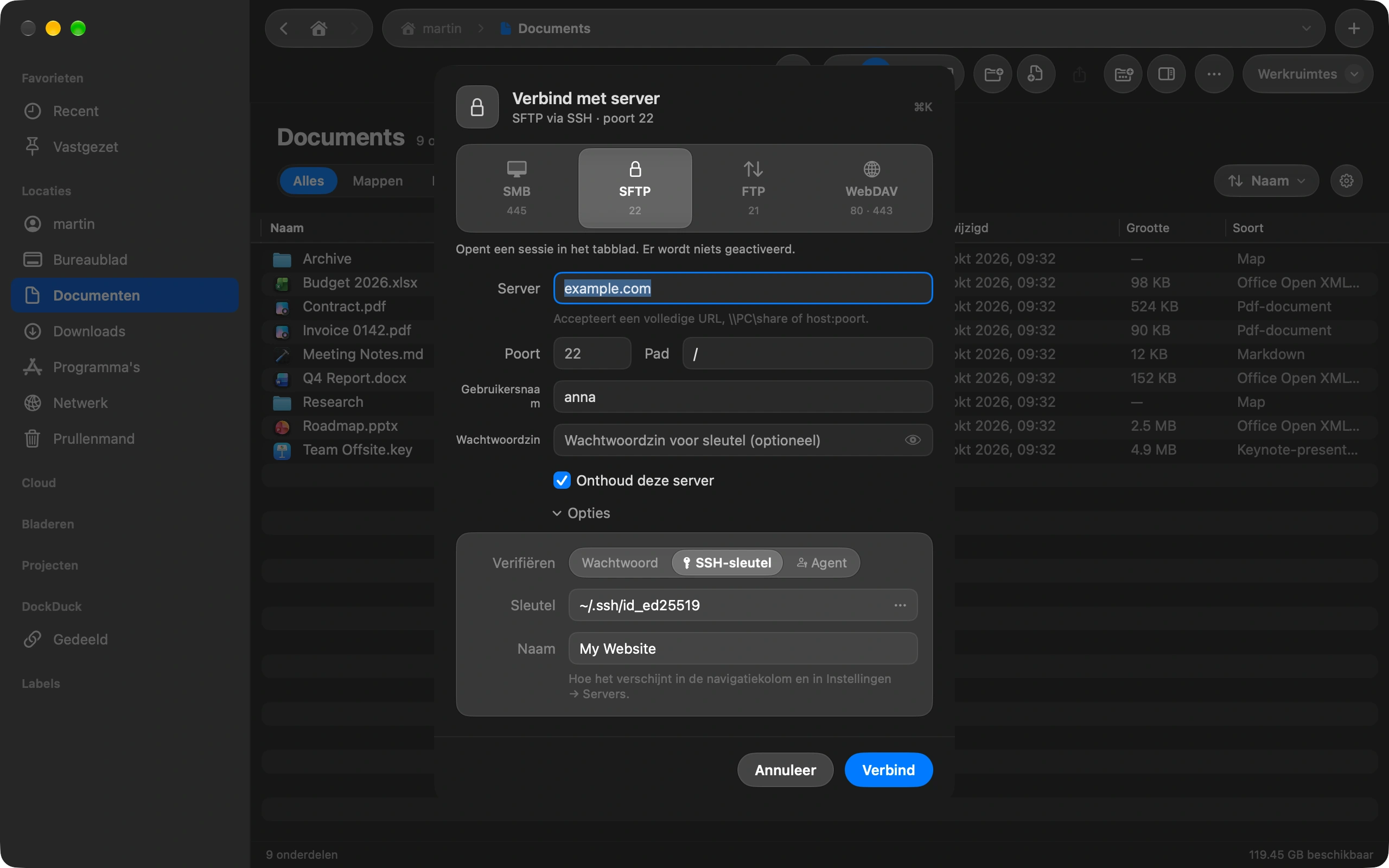Open Recent in the sidebar
This screenshot has width=1389, height=868.
(x=125, y=111)
